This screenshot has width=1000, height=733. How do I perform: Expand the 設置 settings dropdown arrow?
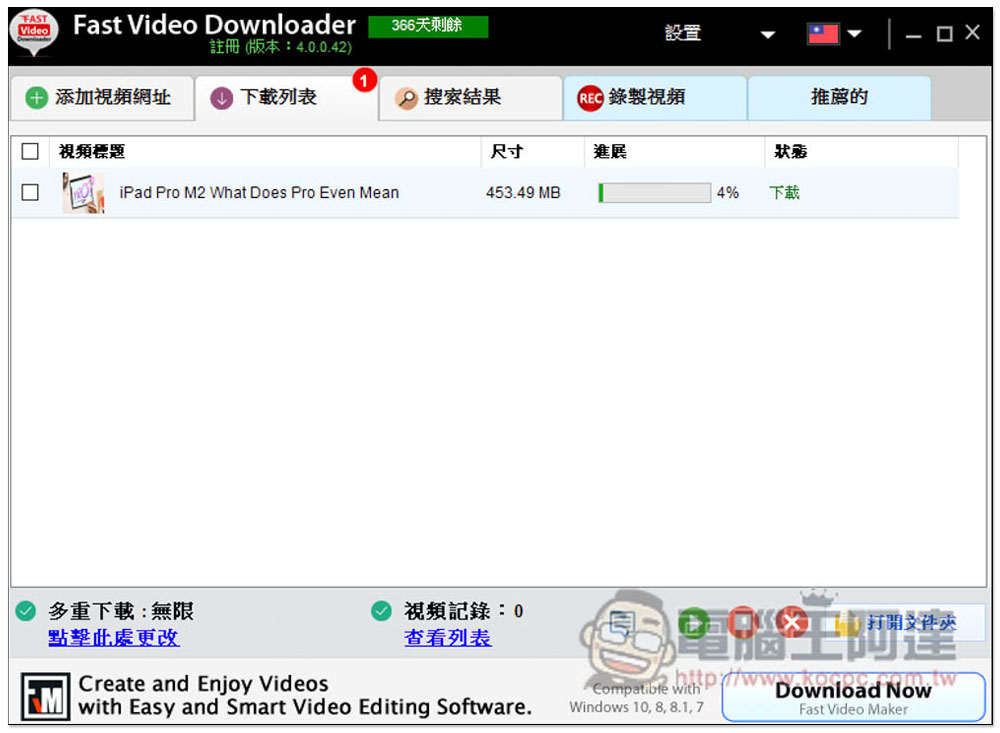coord(768,34)
